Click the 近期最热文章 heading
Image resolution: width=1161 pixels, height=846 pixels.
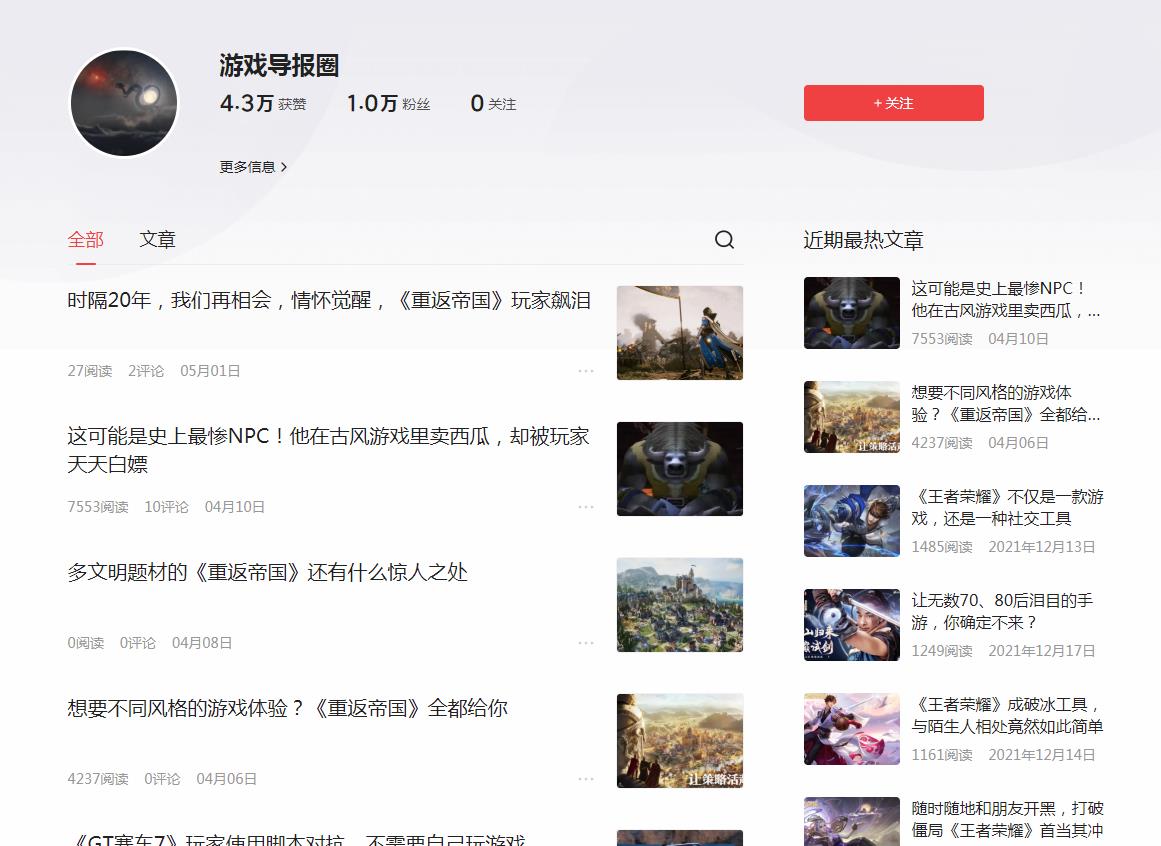coord(863,241)
